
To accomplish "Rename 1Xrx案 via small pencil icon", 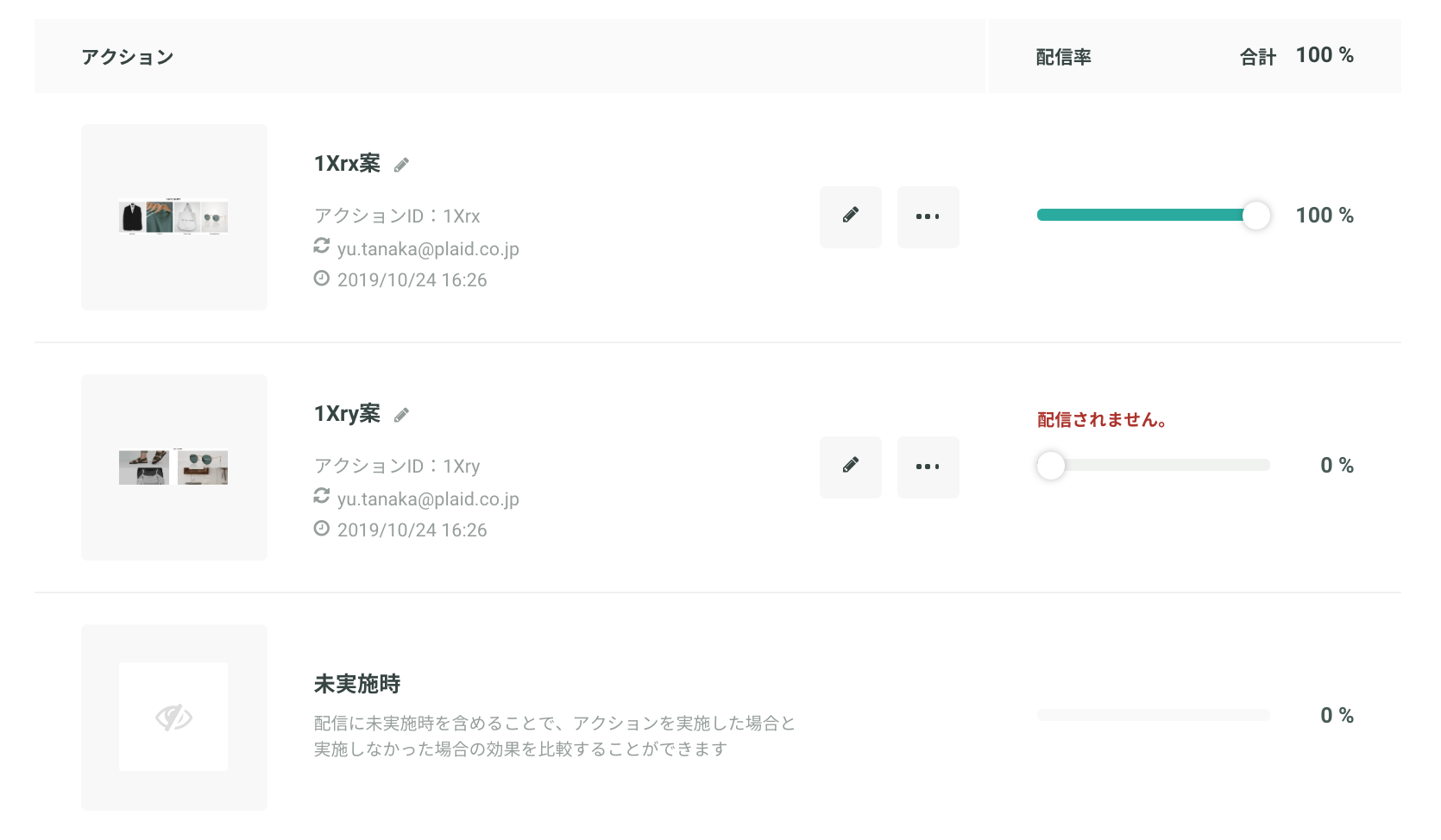I will [401, 165].
